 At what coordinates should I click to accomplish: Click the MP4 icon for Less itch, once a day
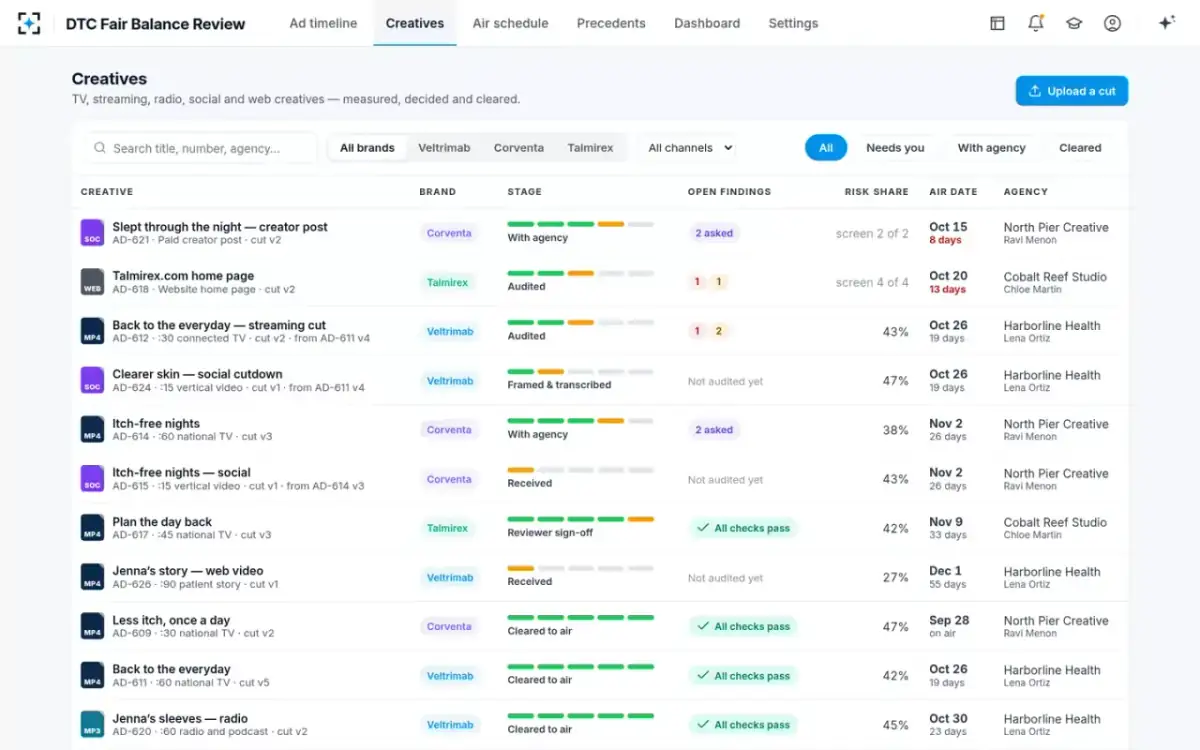click(92, 626)
